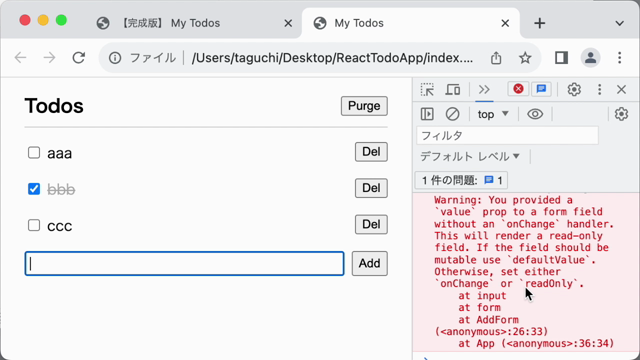
Task: Open the '1 件の問題' issues button
Action: 461,180
